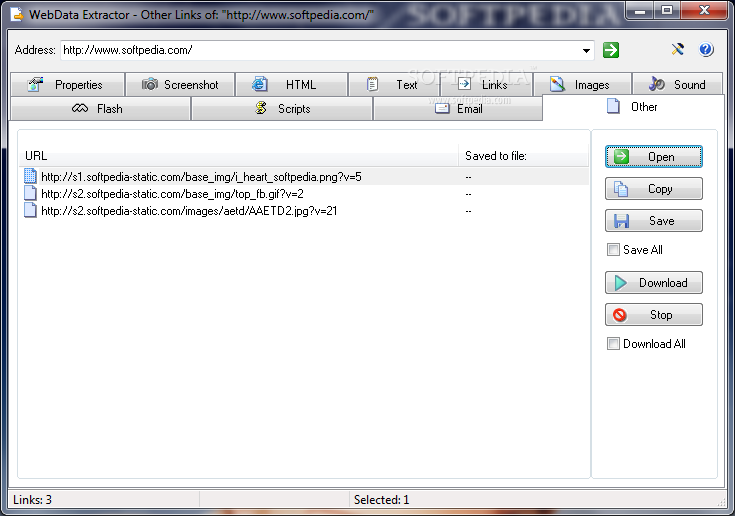Image resolution: width=735 pixels, height=516 pixels.
Task: Click 'Selected: 1' in status bar
Action: click(381, 500)
